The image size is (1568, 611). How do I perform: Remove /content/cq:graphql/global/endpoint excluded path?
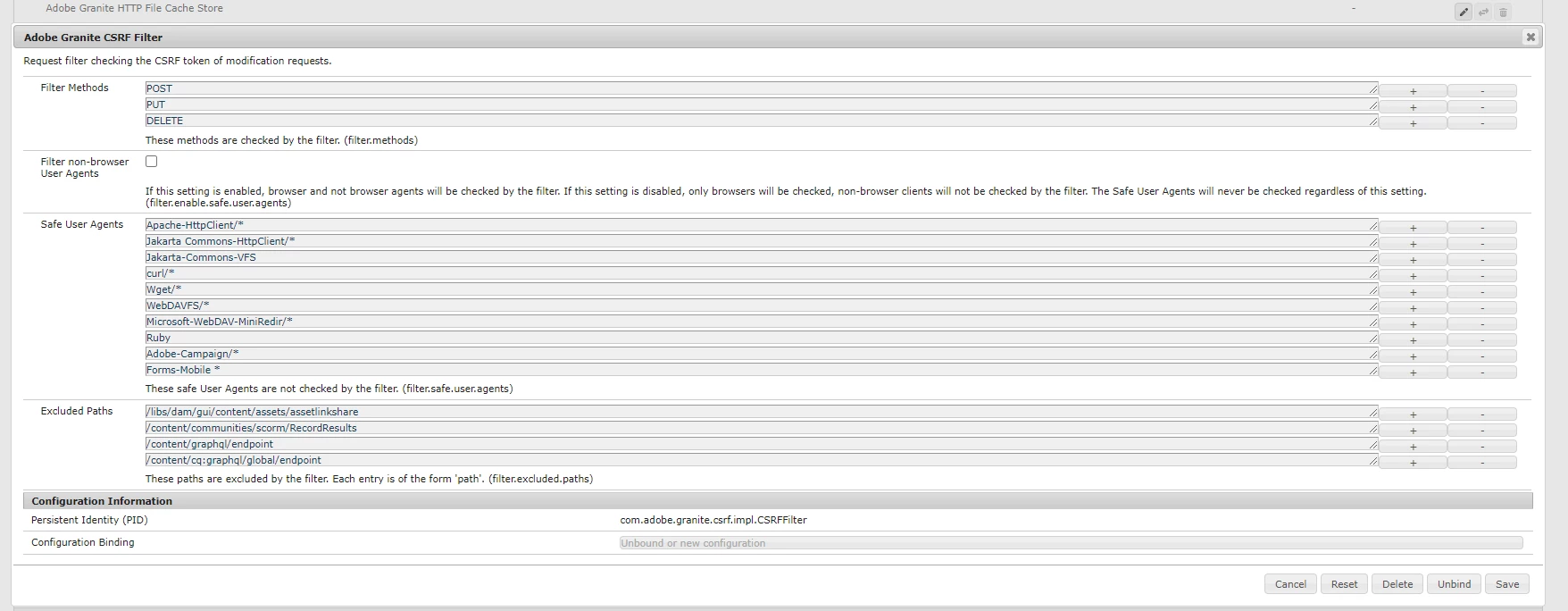[1482, 463]
